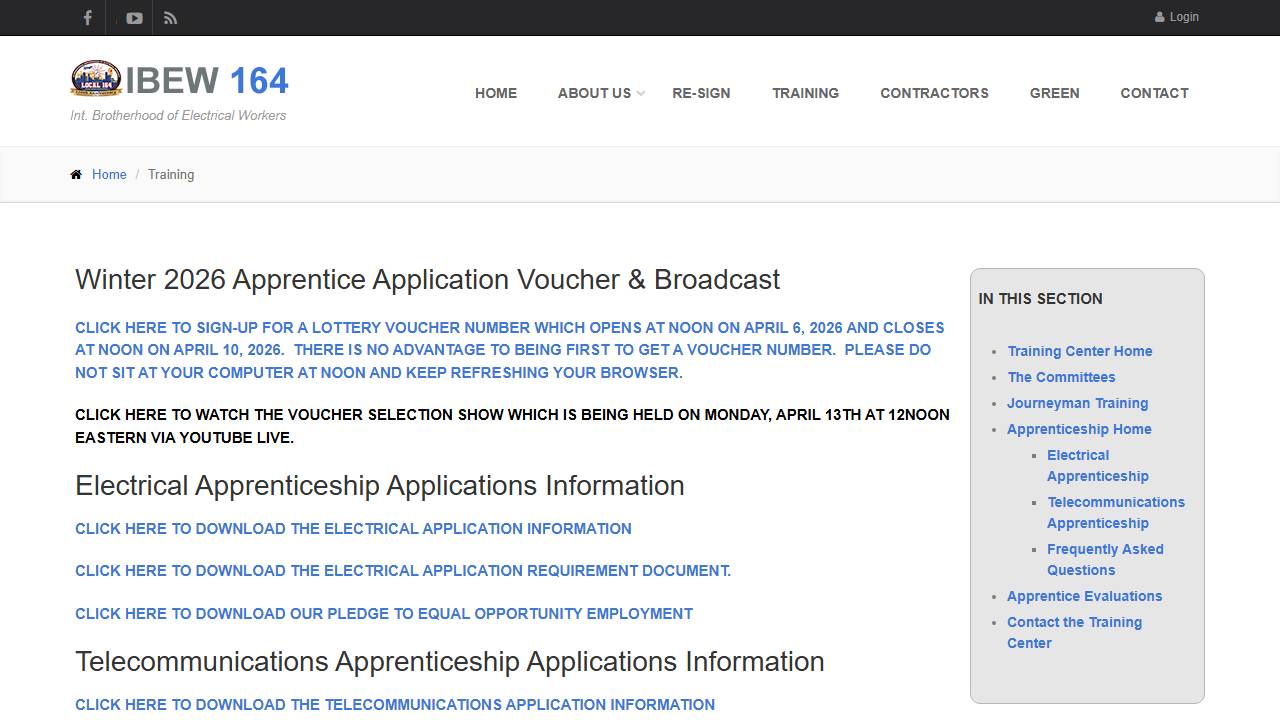Open the Contact menu item

(x=1154, y=93)
